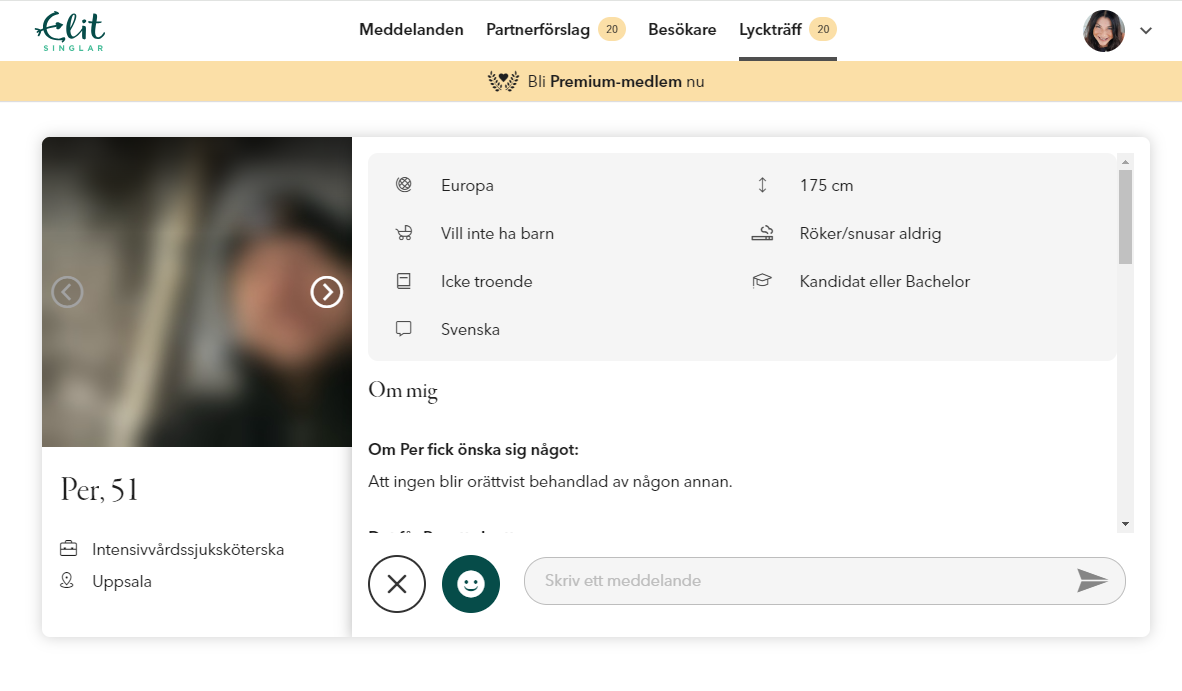Open the user profile avatar
Screen dimensions: 1182x691
tap(1104, 31)
